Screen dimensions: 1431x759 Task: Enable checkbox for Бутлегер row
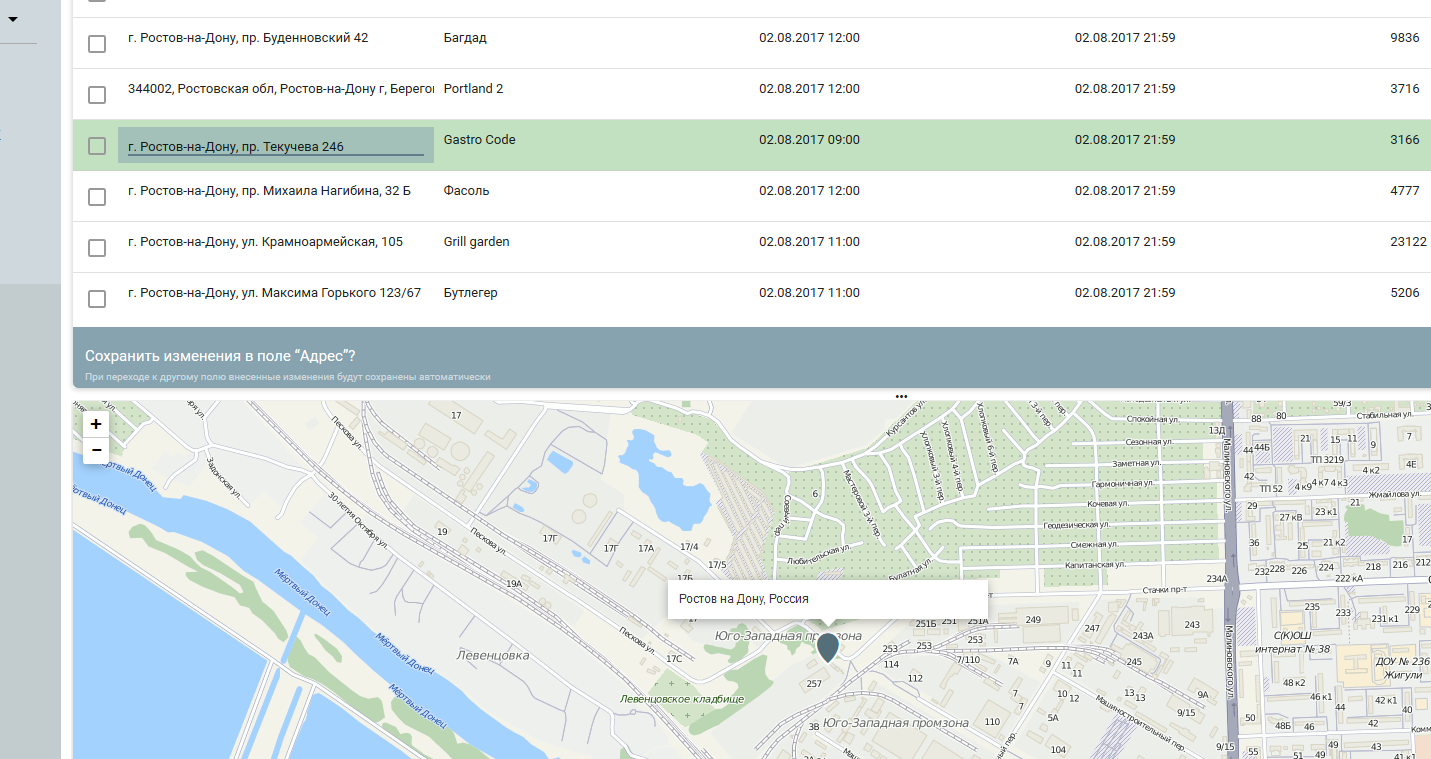click(x=97, y=299)
